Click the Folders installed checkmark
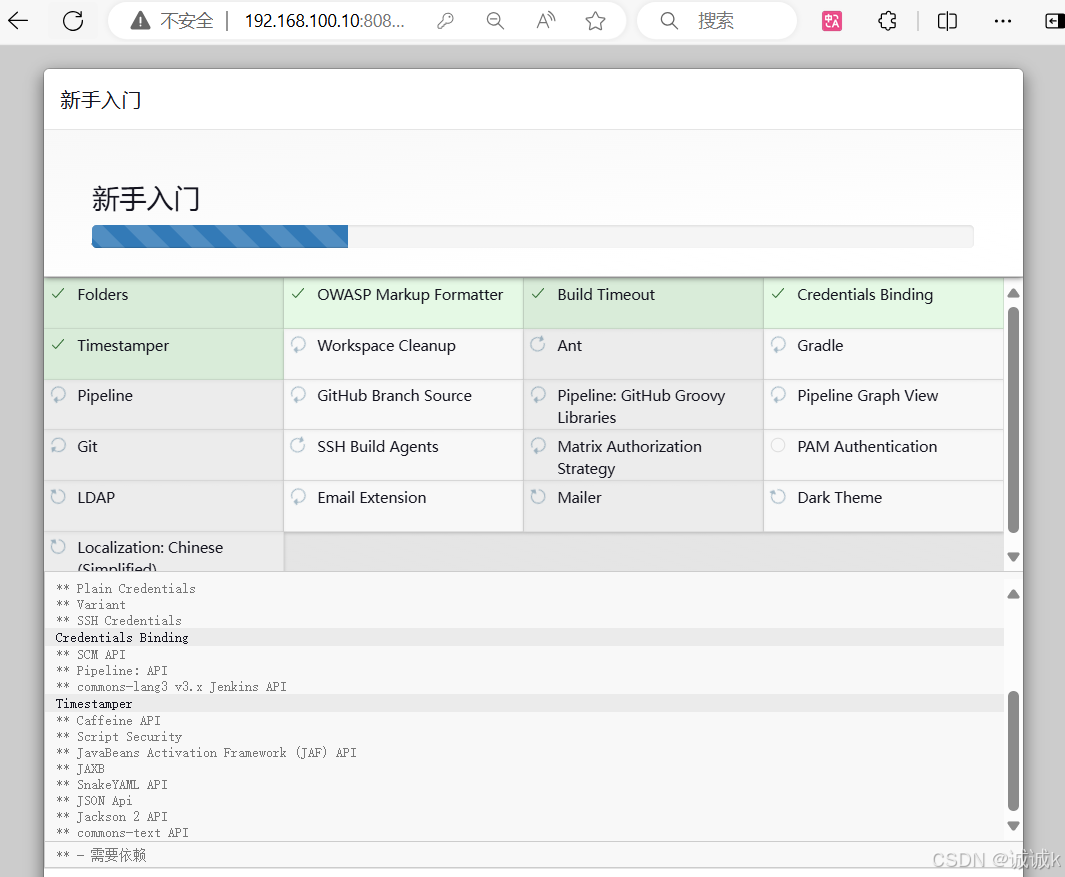Viewport: 1065px width, 877px height. [58, 293]
